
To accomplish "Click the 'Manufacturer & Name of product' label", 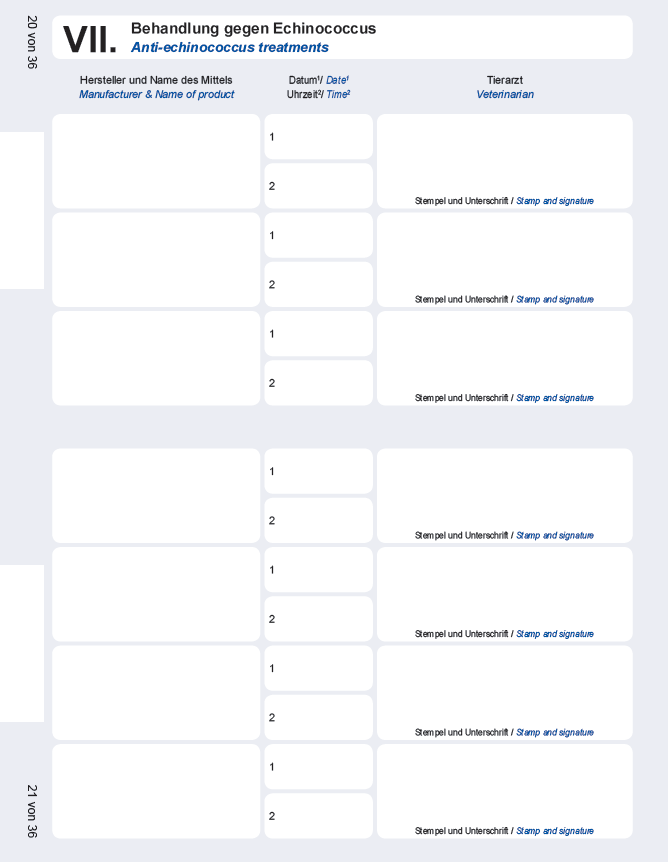I will pyautogui.click(x=156, y=95).
